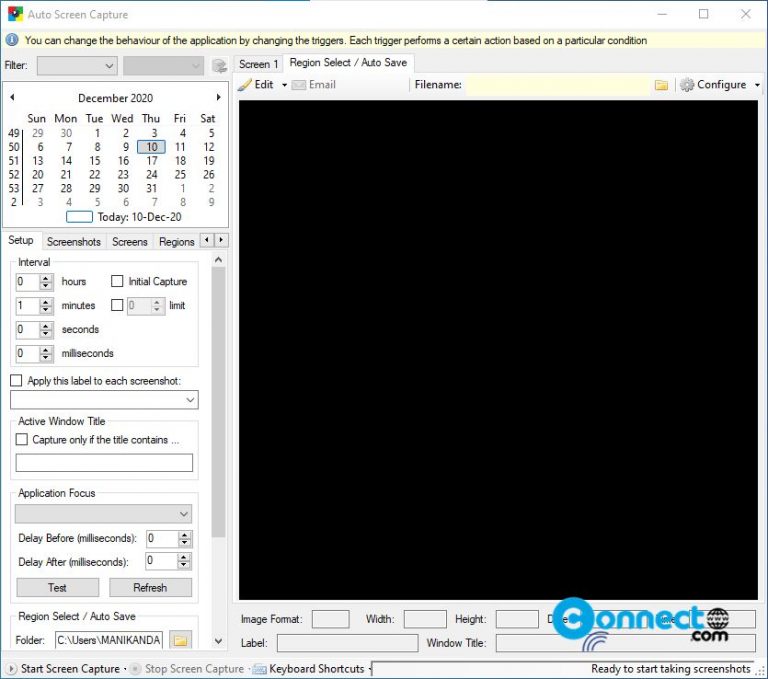
Task: Enable the Initial Capture checkbox
Action: [117, 281]
